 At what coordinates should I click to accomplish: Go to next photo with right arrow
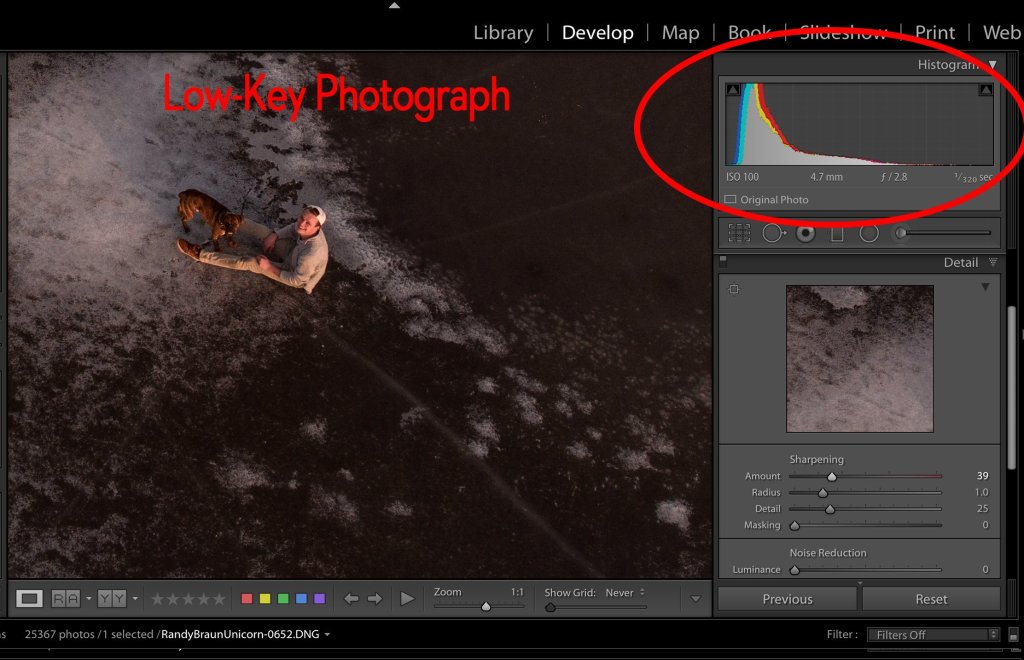pos(375,598)
